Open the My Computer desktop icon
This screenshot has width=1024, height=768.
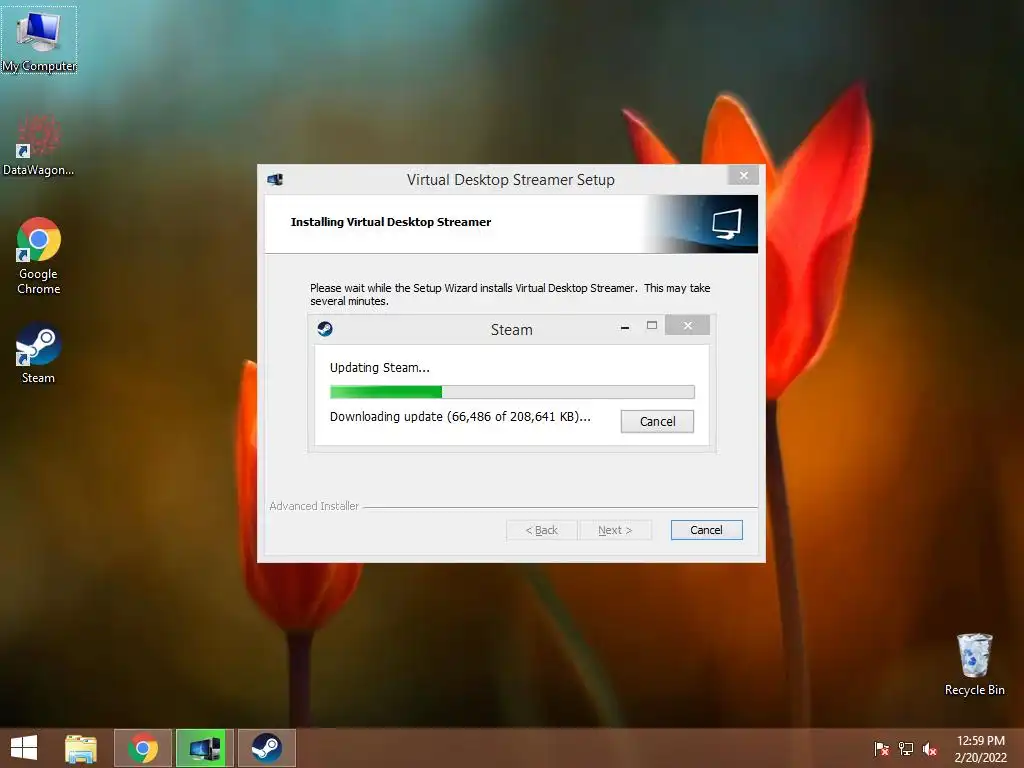tap(39, 39)
